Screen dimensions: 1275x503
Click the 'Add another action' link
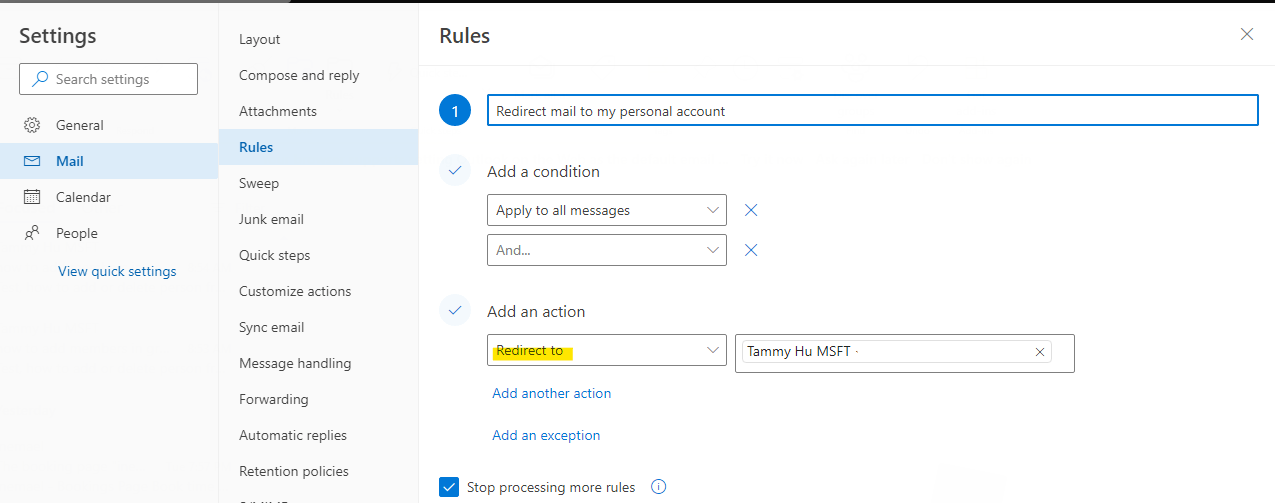(x=551, y=393)
